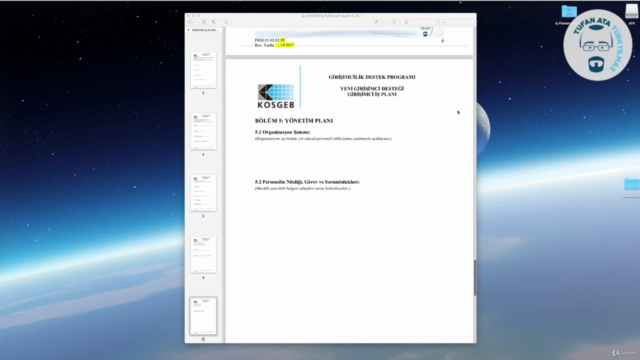Close the Preview window

pos(189,16)
